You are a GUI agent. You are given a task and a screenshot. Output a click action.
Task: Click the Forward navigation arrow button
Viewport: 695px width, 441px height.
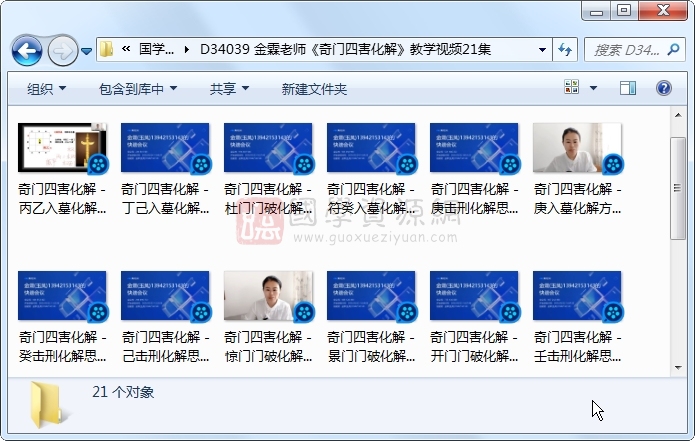62,51
